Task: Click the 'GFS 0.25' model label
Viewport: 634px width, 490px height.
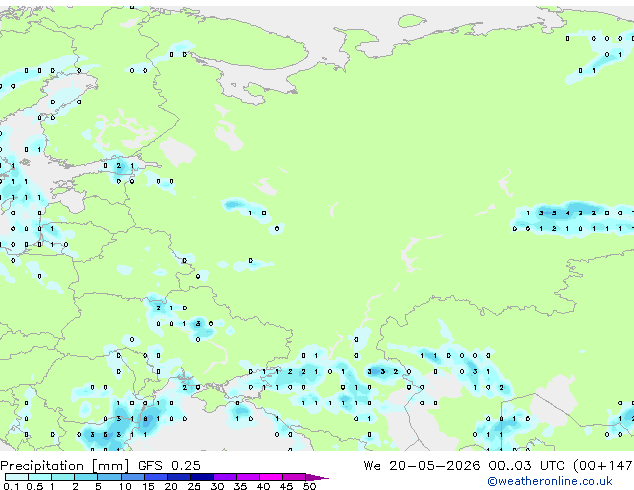Action: (169, 466)
